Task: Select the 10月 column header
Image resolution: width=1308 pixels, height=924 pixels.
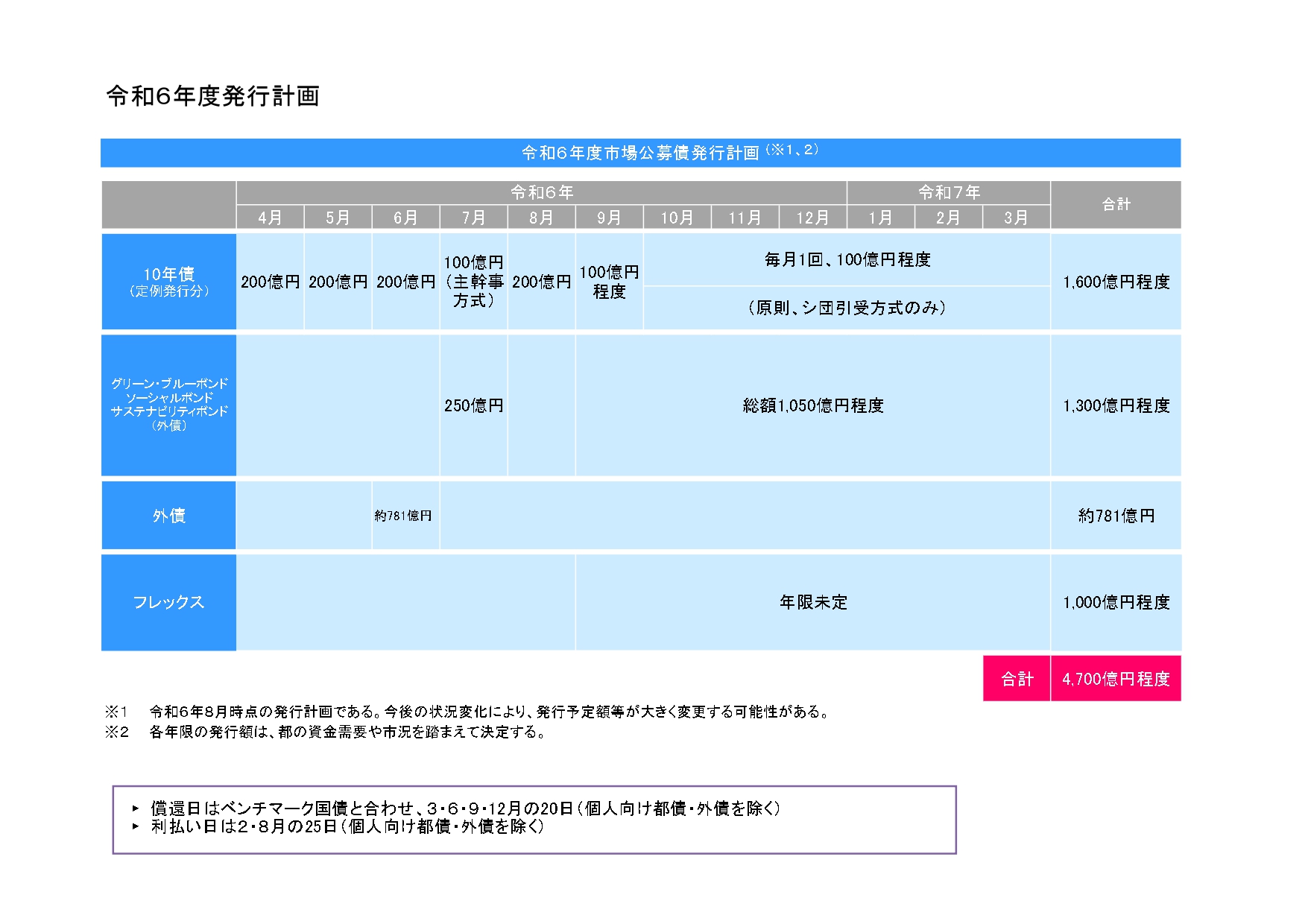Action: point(677,217)
